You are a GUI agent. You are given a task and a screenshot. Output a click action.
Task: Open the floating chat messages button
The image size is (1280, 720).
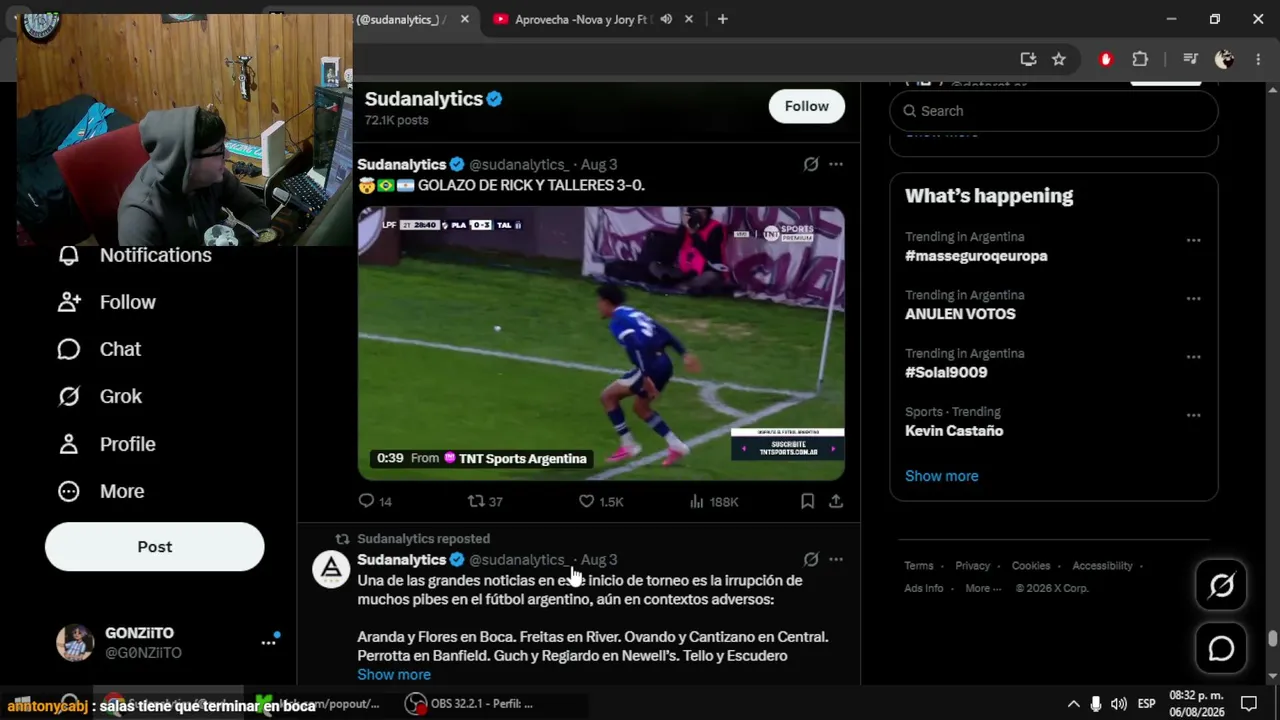point(1221,649)
